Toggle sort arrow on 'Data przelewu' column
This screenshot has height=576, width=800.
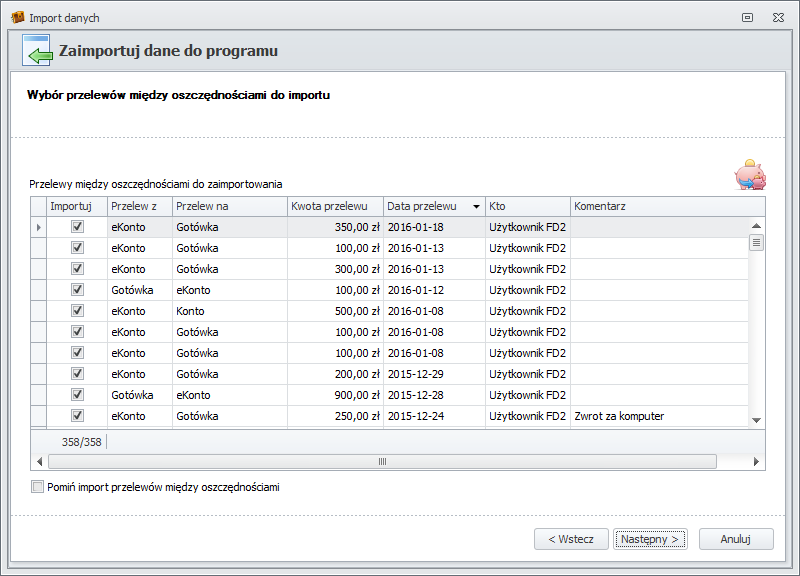pos(476,206)
